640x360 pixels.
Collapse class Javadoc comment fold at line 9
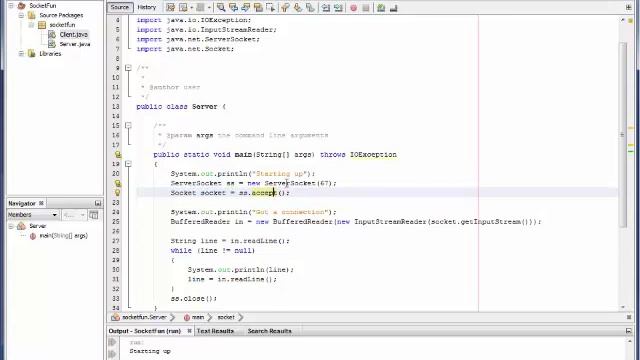coord(128,68)
